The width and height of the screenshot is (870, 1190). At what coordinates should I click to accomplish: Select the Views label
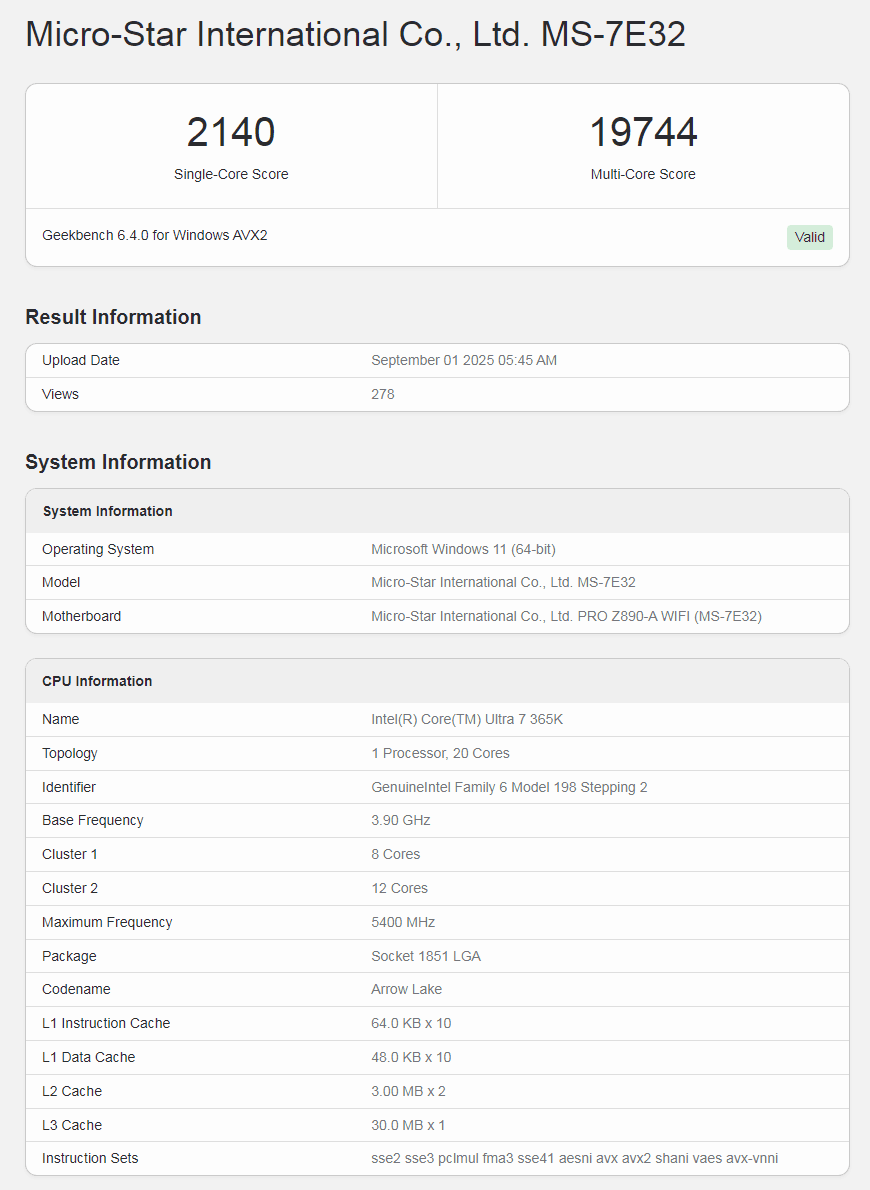pyautogui.click(x=60, y=394)
